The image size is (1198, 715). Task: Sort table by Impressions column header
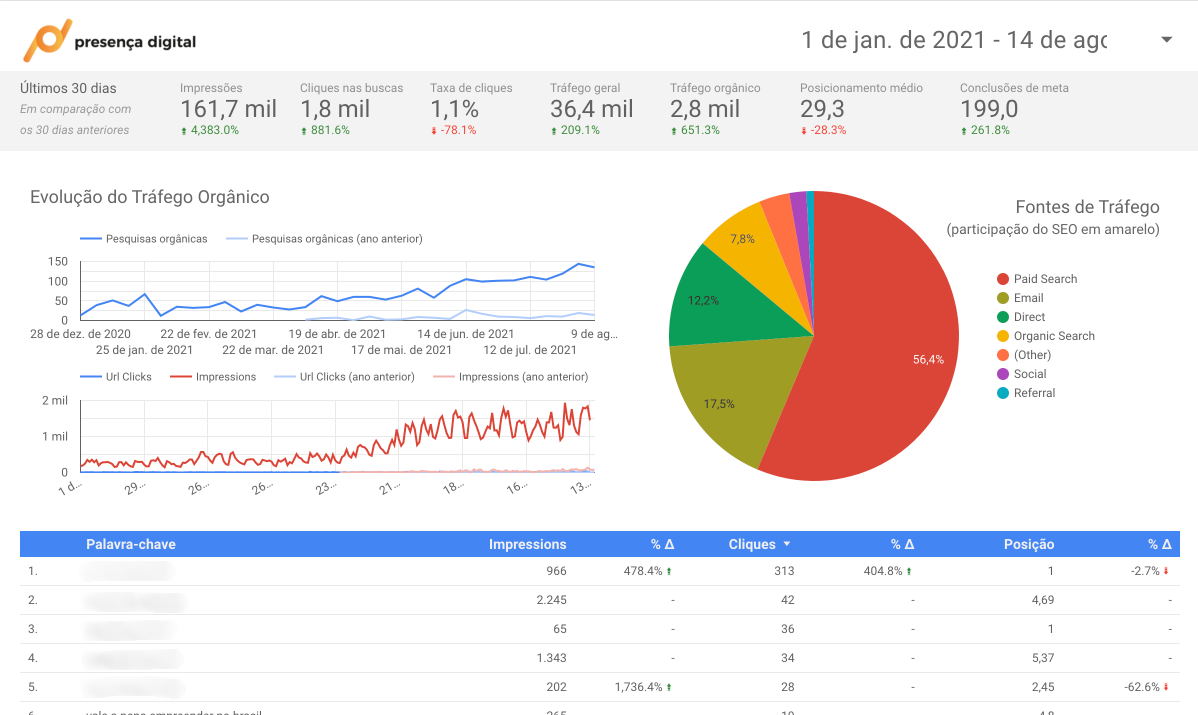click(x=527, y=545)
